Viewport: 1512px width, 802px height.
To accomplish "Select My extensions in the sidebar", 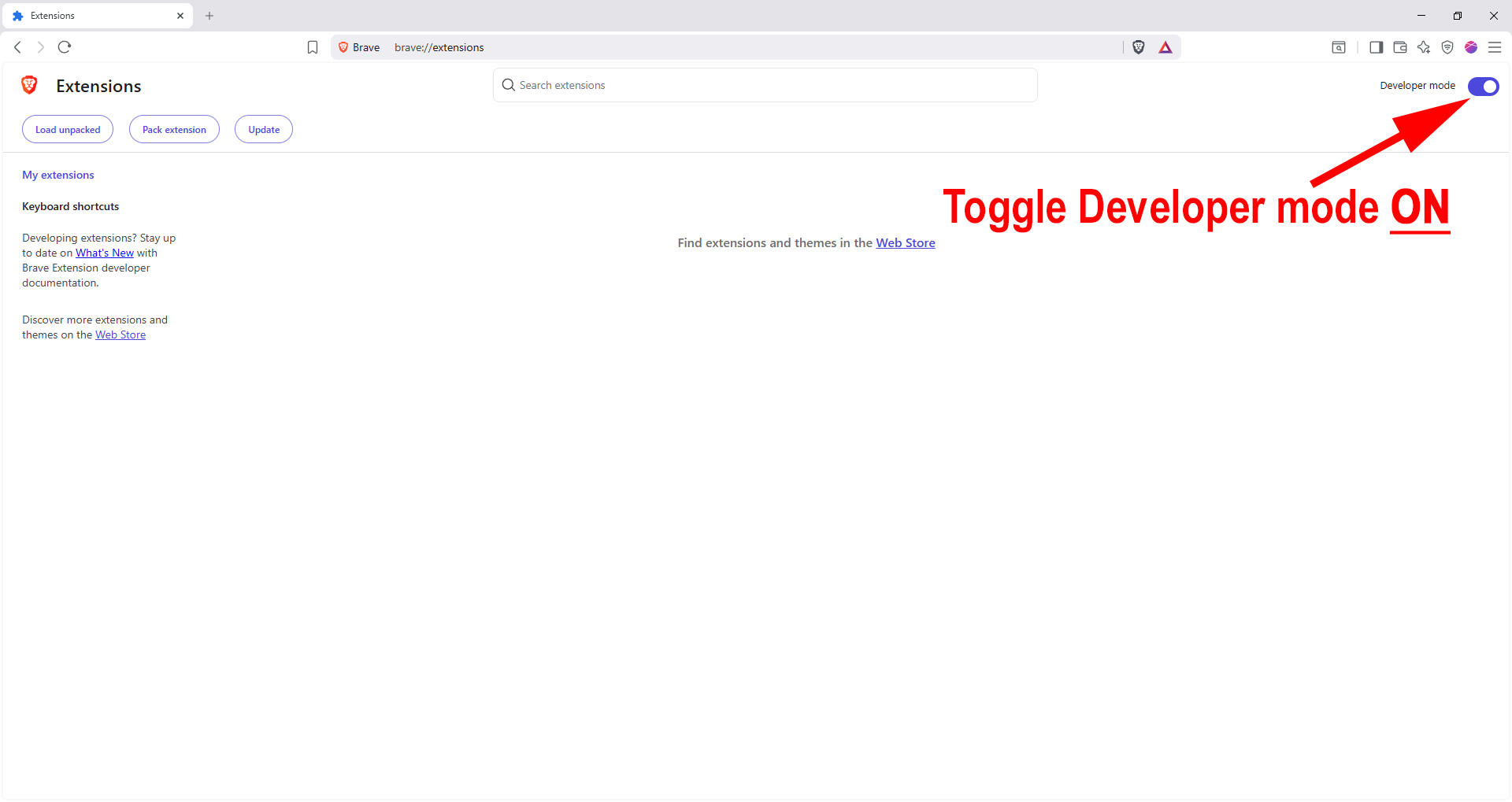I will tap(58, 175).
